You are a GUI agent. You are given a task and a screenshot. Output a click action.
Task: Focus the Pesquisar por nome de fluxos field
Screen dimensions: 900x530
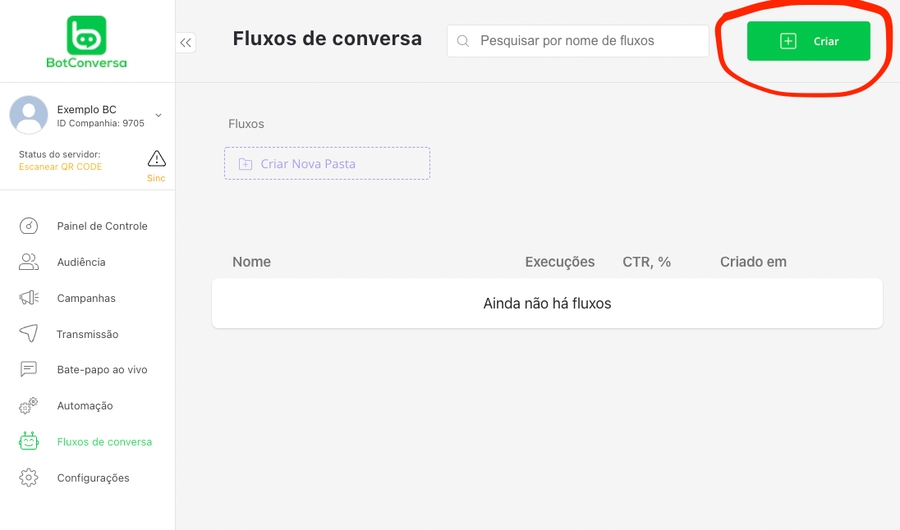coord(590,41)
